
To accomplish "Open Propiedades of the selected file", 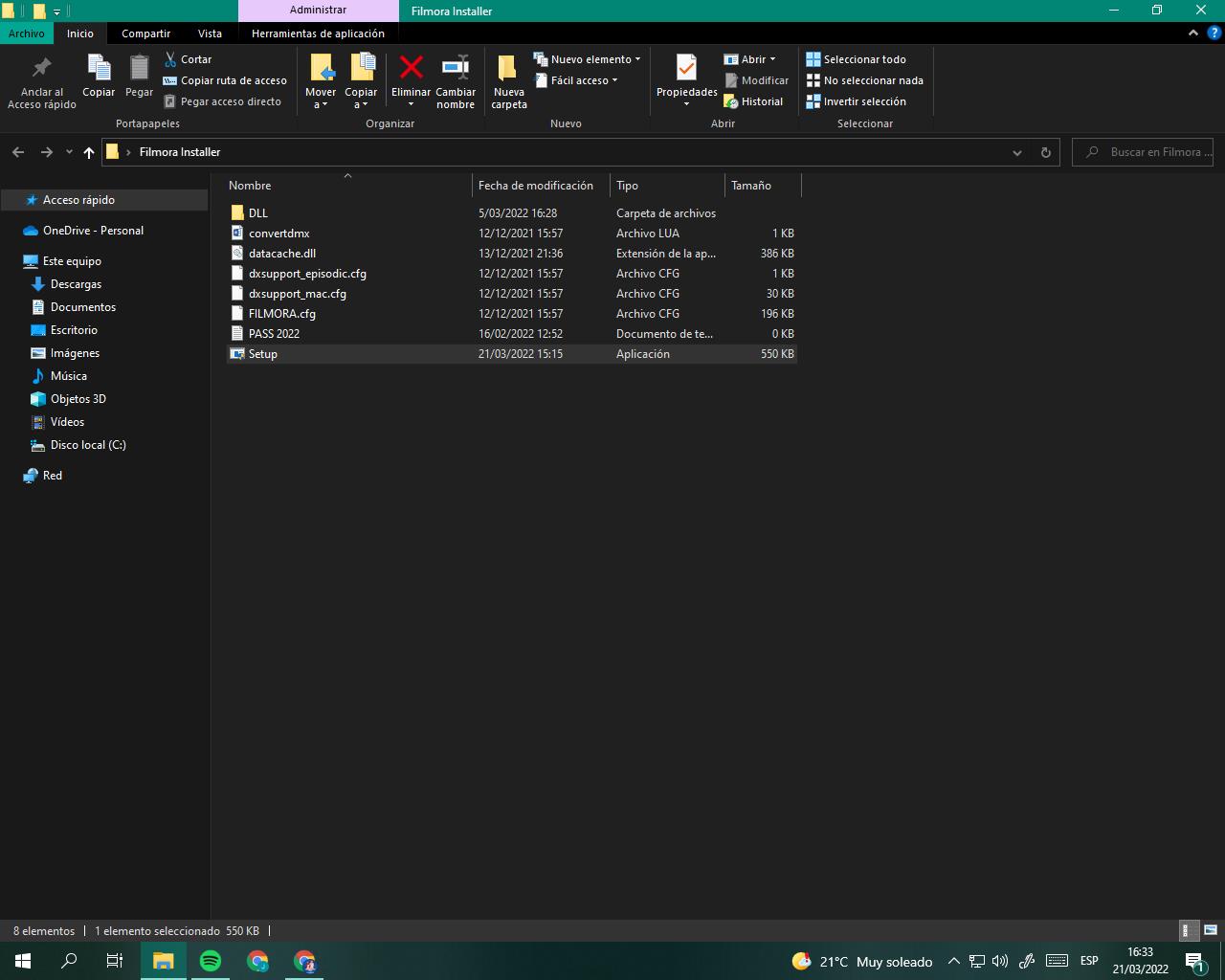I will [x=686, y=71].
